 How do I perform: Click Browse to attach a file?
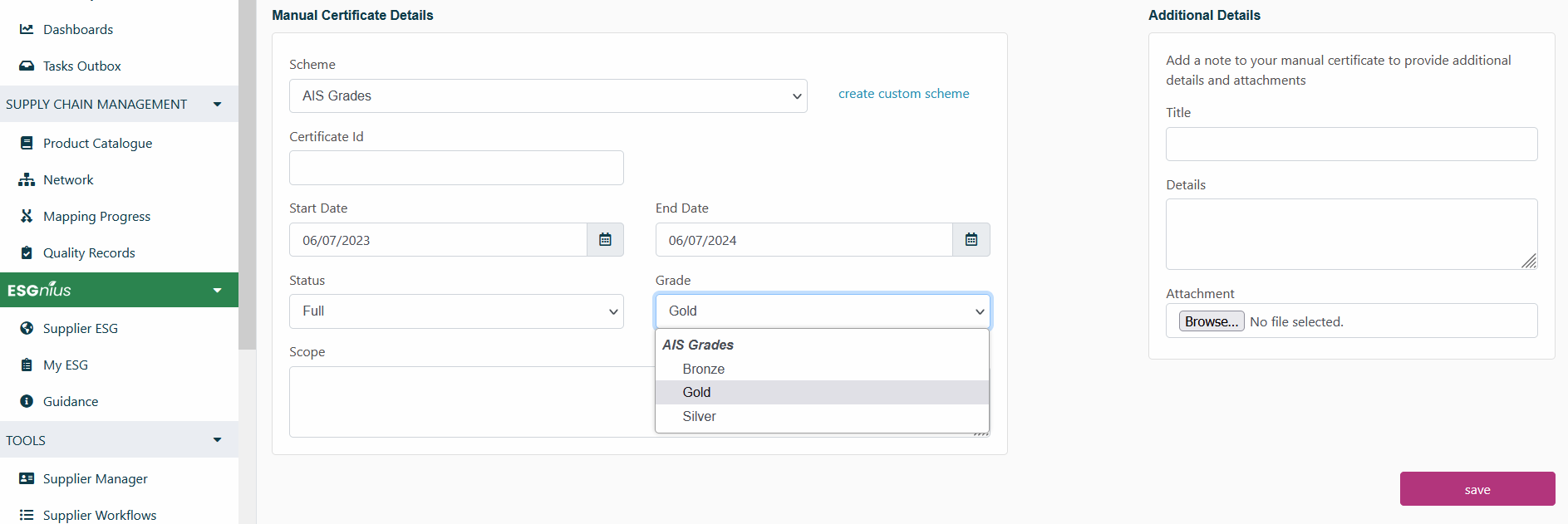tap(1211, 321)
